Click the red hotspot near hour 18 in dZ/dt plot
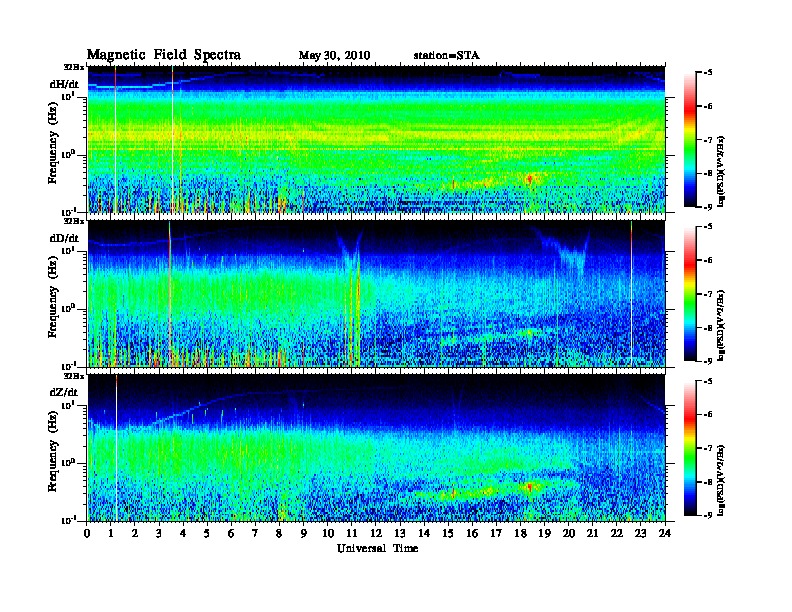The image size is (792, 612). [x=529, y=486]
